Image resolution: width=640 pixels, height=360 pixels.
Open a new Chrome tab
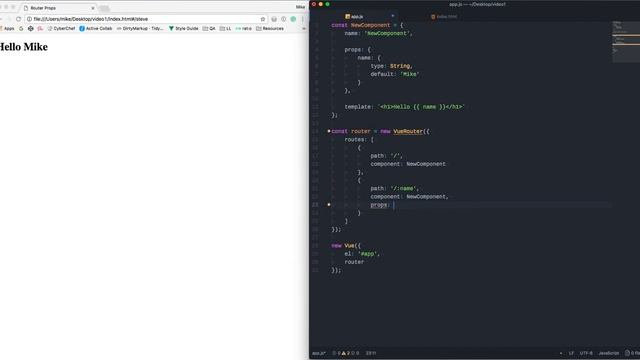[104, 8]
